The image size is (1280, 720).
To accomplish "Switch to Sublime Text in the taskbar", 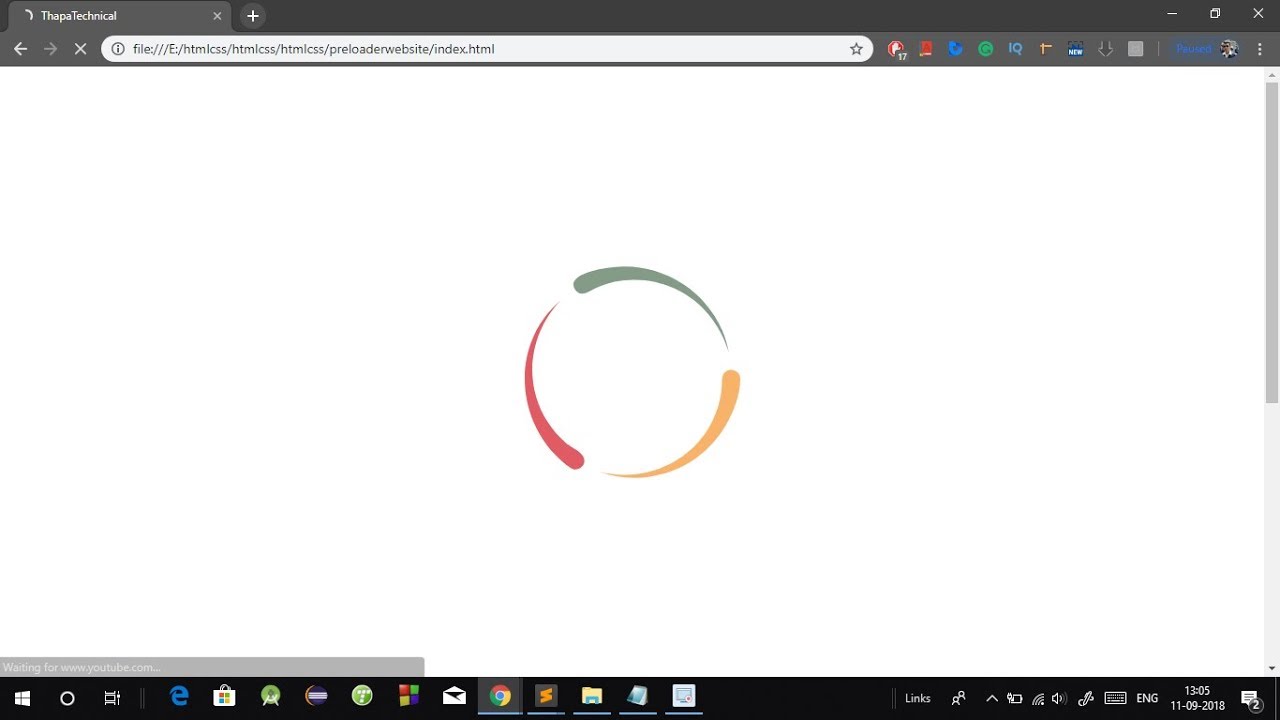I will (x=546, y=696).
